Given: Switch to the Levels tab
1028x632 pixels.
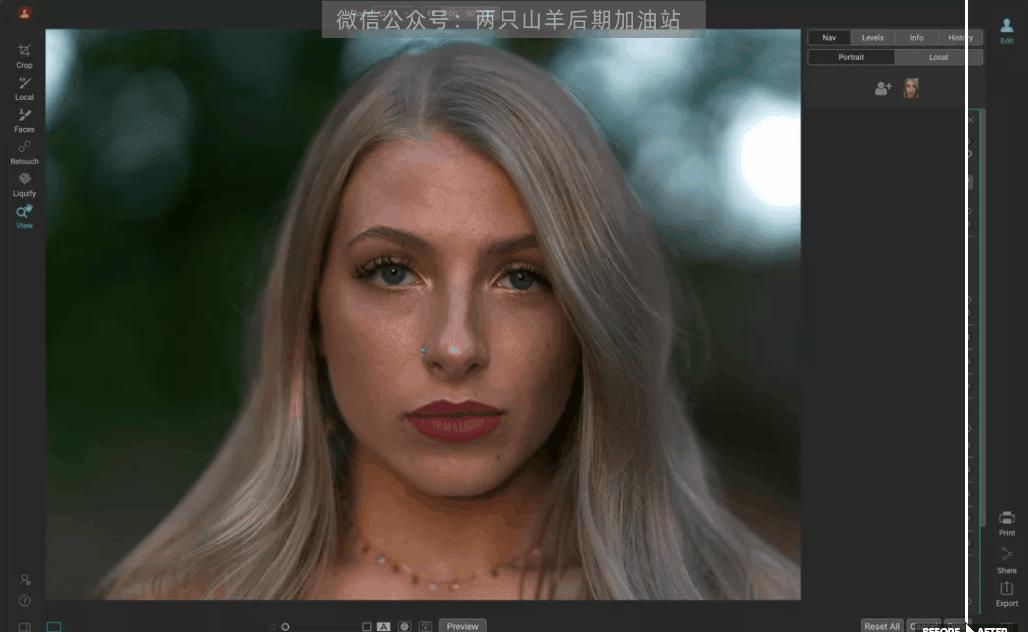Looking at the screenshot, I should (x=873, y=38).
